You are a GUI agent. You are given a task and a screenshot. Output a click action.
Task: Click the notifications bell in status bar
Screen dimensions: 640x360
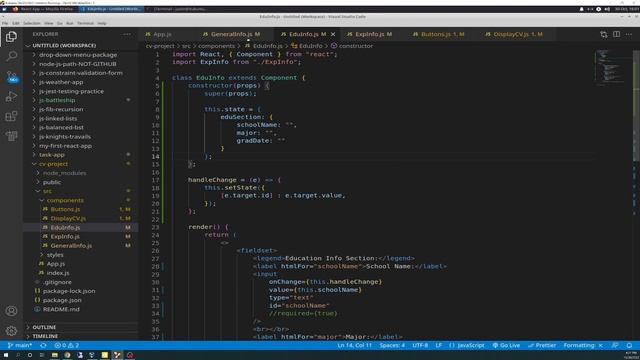pos(629,345)
